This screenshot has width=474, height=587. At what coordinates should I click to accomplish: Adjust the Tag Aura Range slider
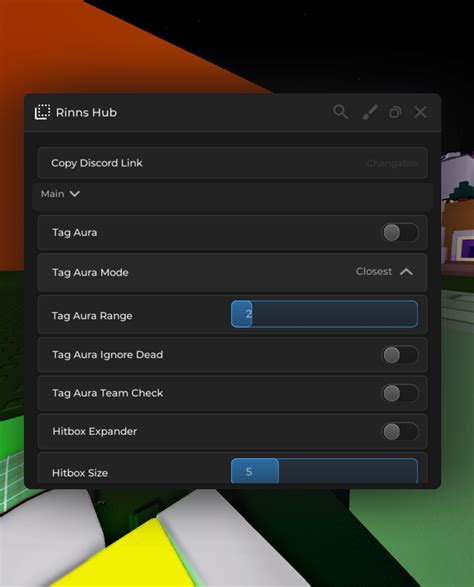click(x=324, y=314)
